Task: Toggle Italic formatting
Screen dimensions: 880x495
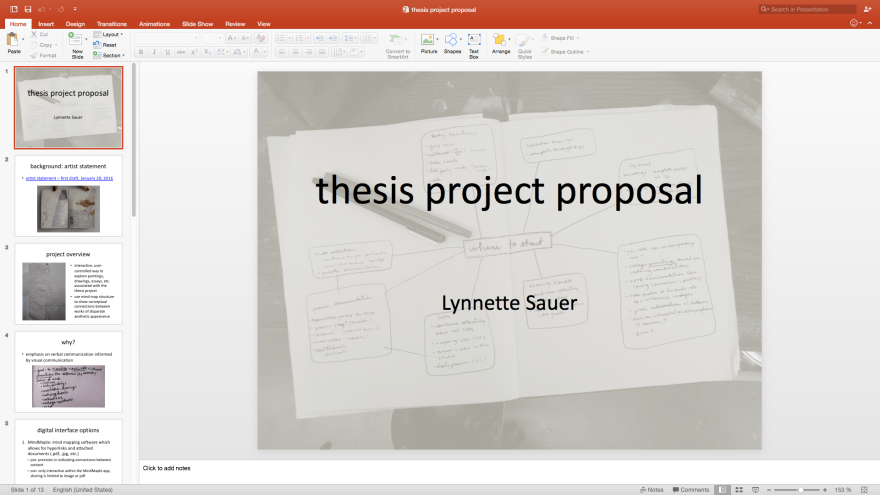Action: coord(154,52)
